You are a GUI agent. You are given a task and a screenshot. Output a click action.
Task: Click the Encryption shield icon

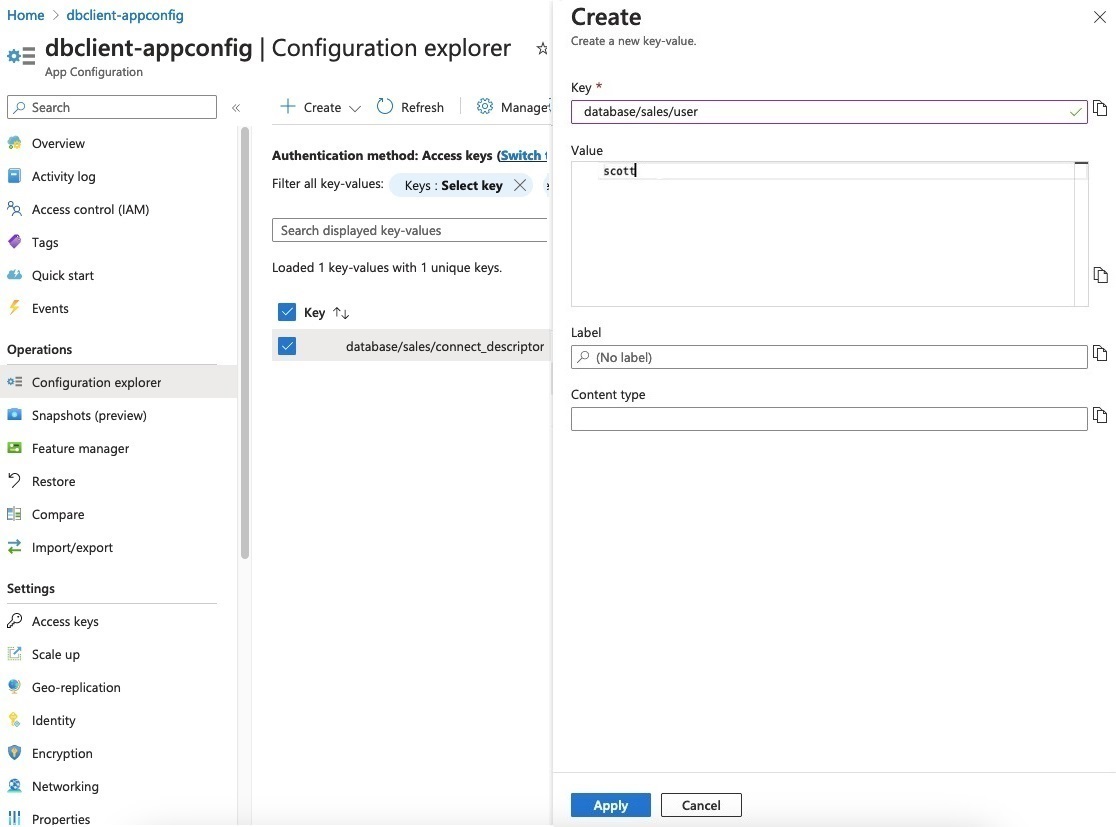tap(14, 752)
